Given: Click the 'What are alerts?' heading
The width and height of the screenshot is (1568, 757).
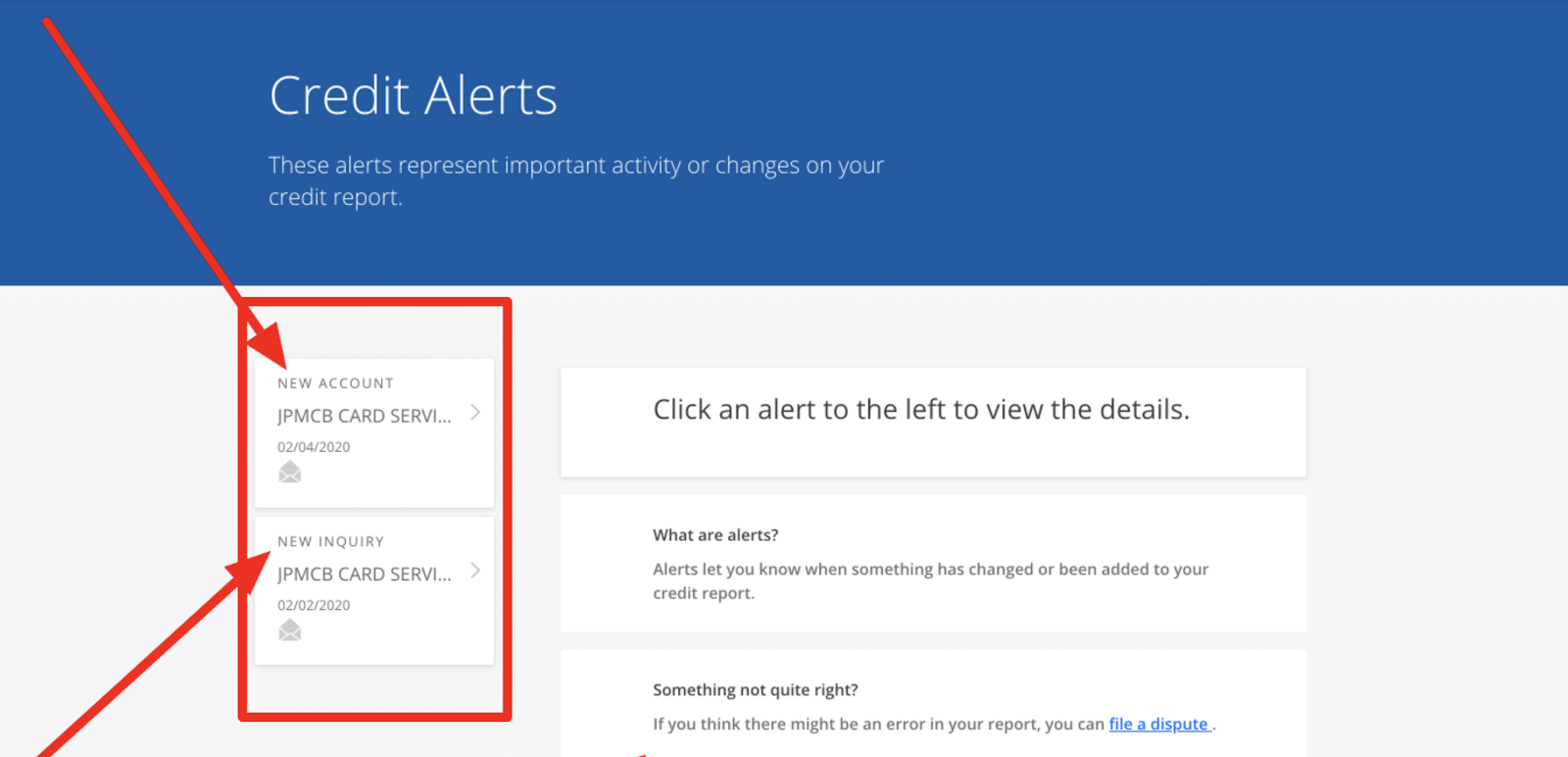Looking at the screenshot, I should pos(715,534).
